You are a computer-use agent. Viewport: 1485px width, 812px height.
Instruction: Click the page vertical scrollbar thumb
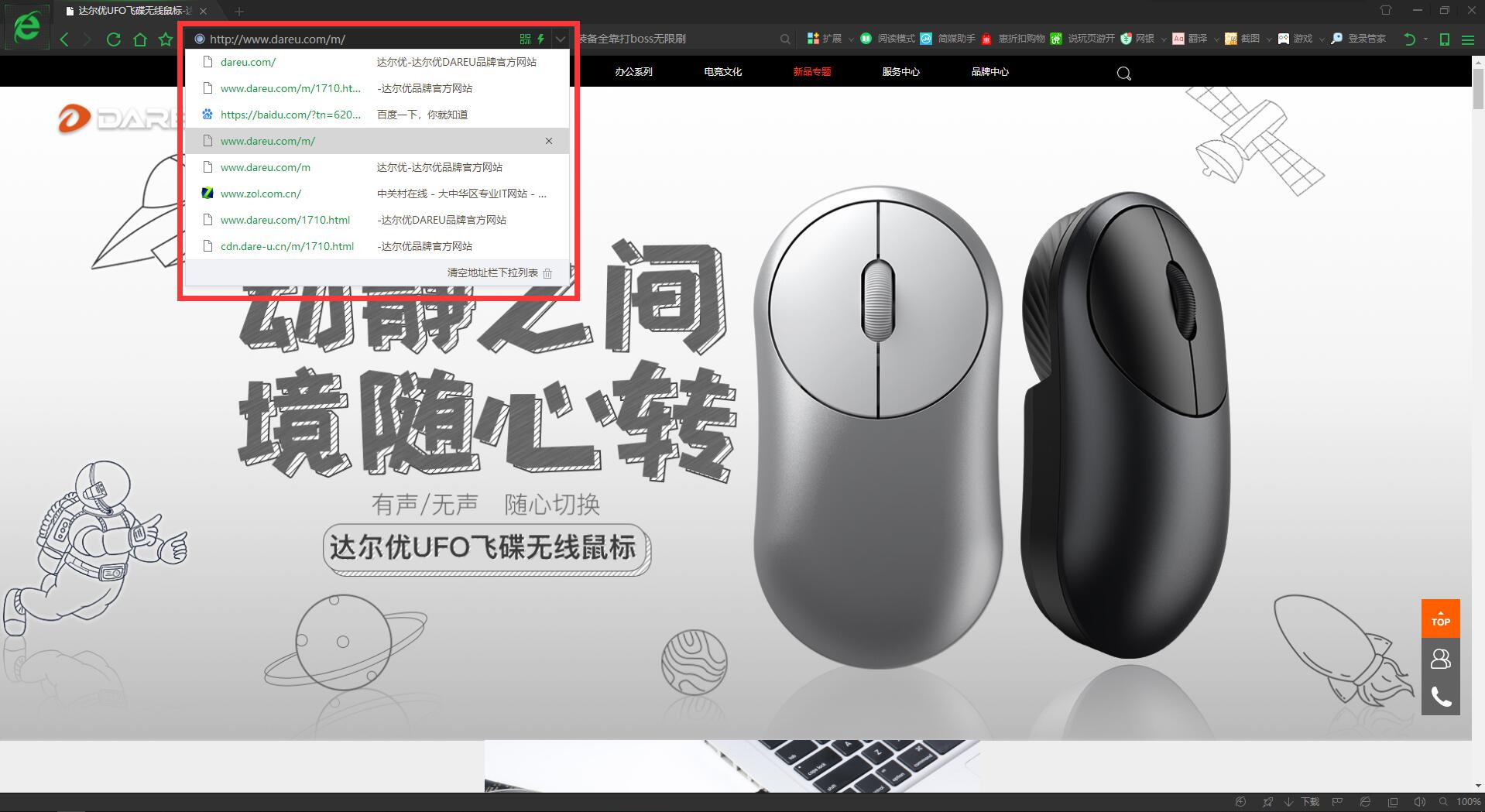[1478, 90]
